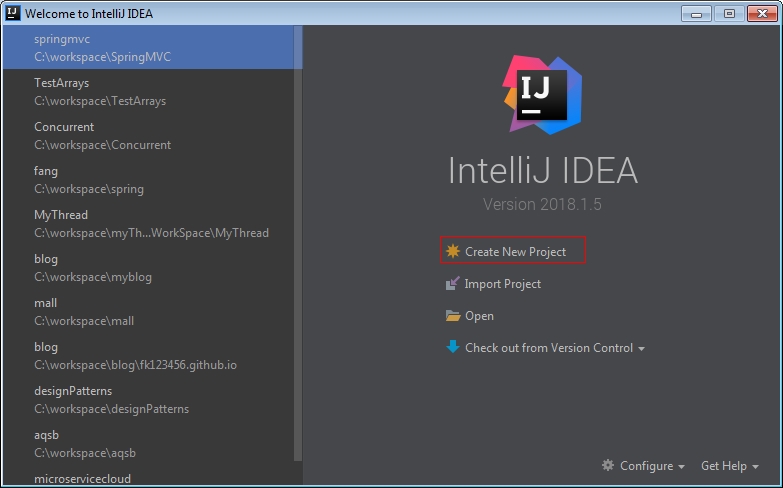The width and height of the screenshot is (783, 488).
Task: Click path C:\workspace\TestArrays
Action: pos(100,101)
